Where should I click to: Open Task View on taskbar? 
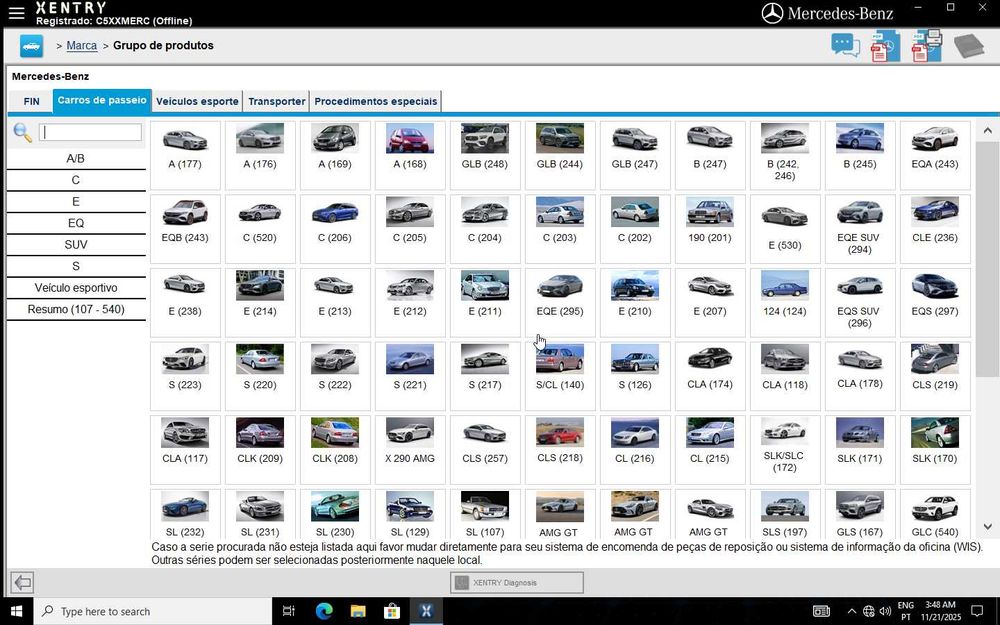[x=289, y=611]
